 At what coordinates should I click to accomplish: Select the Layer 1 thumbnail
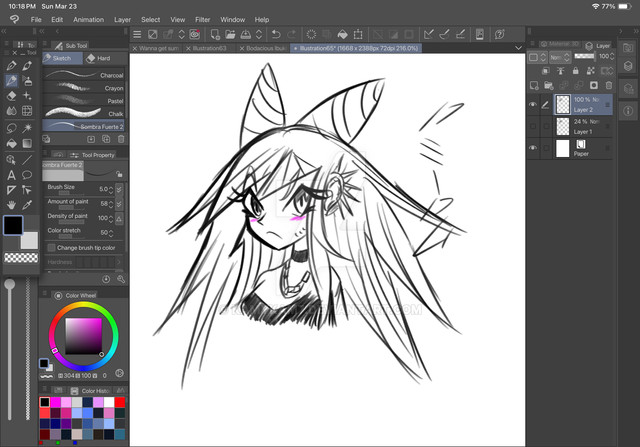[x=561, y=126]
